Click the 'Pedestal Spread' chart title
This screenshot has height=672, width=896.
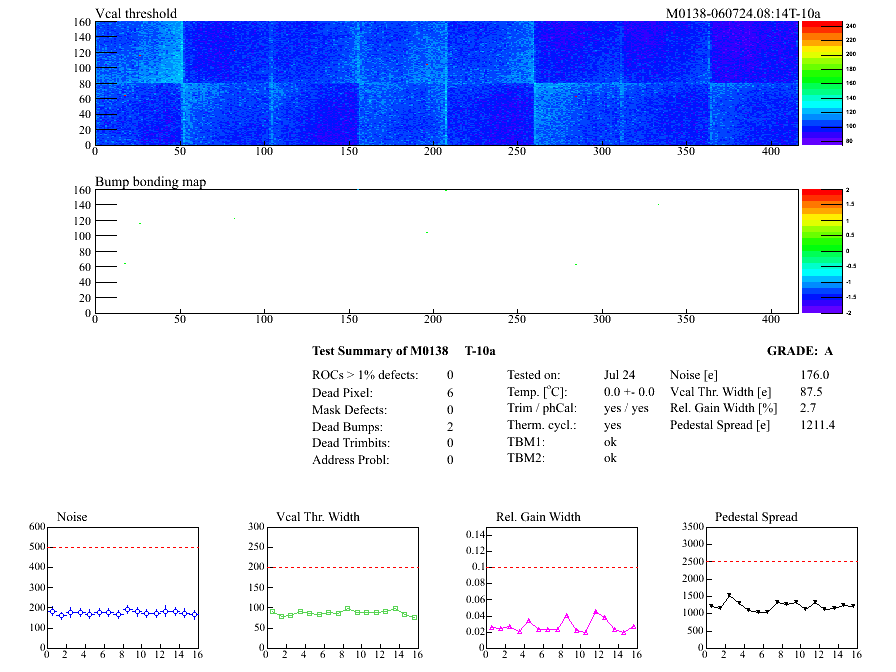point(756,517)
